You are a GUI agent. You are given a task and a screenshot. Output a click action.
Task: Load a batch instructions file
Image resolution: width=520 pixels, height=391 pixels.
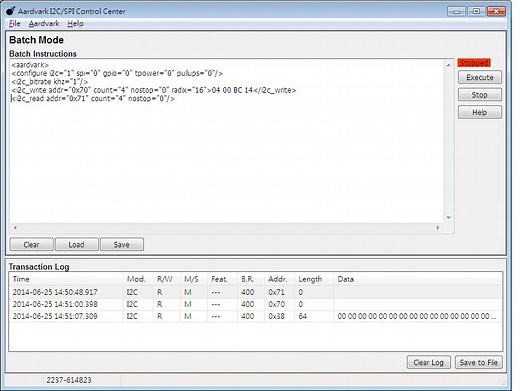click(x=77, y=244)
